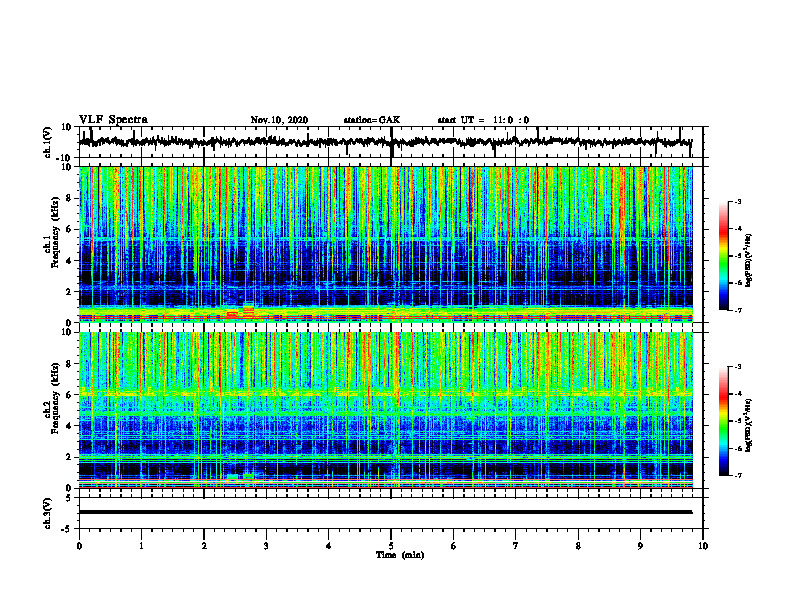Image resolution: width=792 pixels, height=612 pixels.
Task: Click the "-3" tick on ch.1 colorbar
Action: pos(738,201)
